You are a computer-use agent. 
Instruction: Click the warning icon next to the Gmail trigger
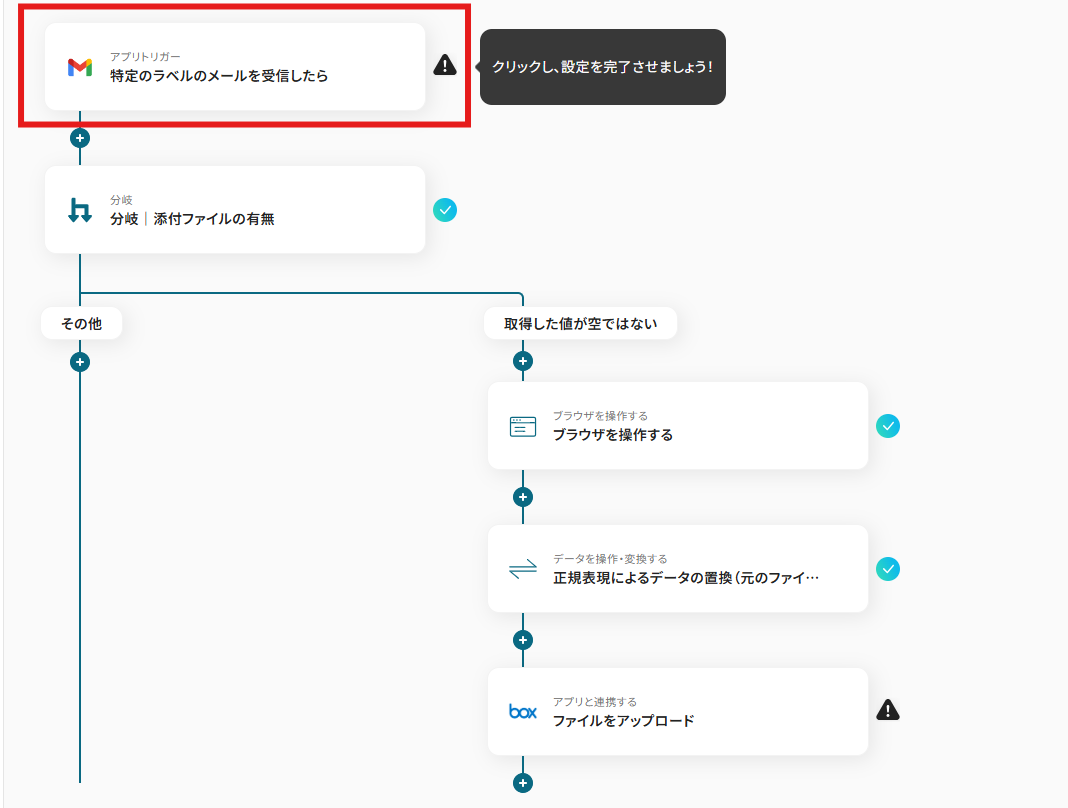click(x=445, y=65)
